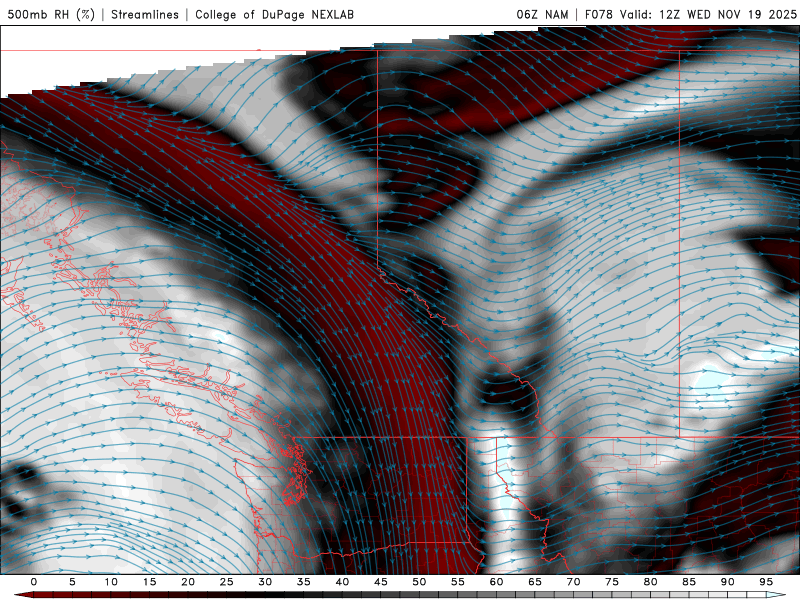Click the colorbar tick label "15"
The width and height of the screenshot is (800, 600).
click(x=149, y=582)
